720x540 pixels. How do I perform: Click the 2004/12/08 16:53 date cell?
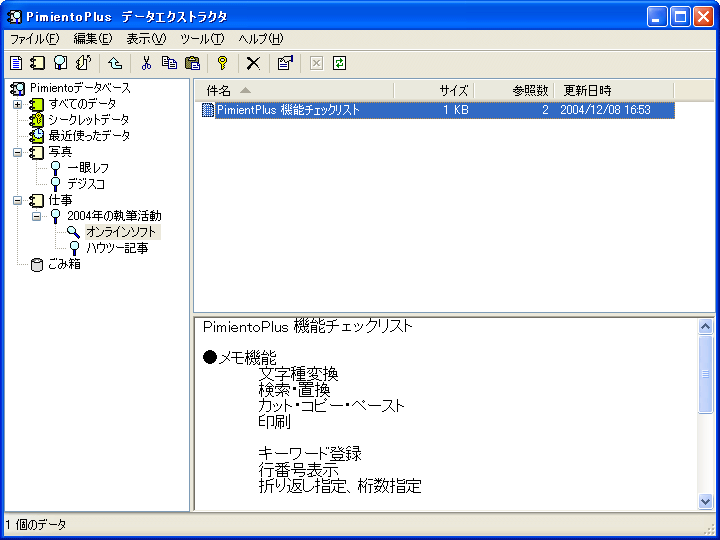(x=605, y=110)
